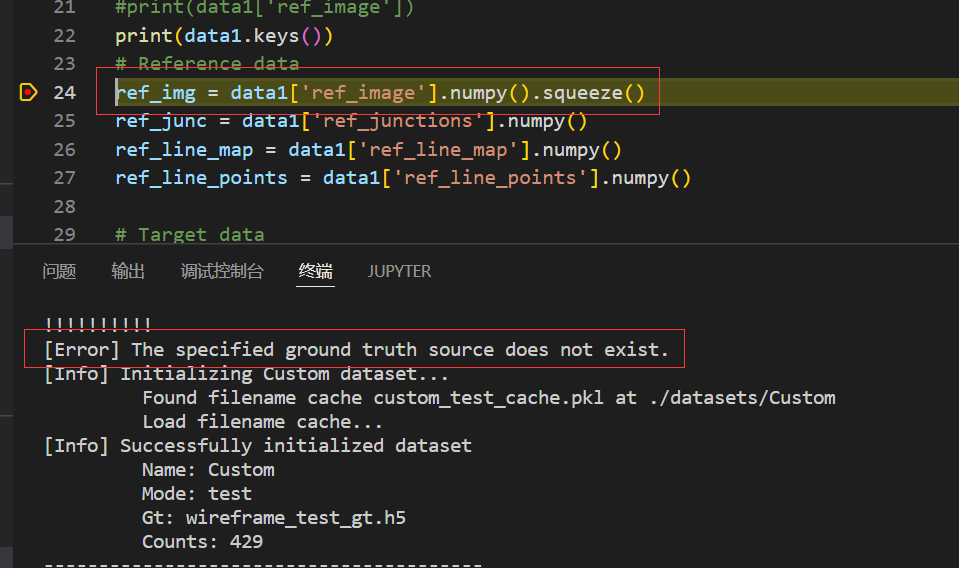Screen dimensions: 959x568
Task: Click the custom_test_cache.pkl filename in terminal
Action: point(488,398)
